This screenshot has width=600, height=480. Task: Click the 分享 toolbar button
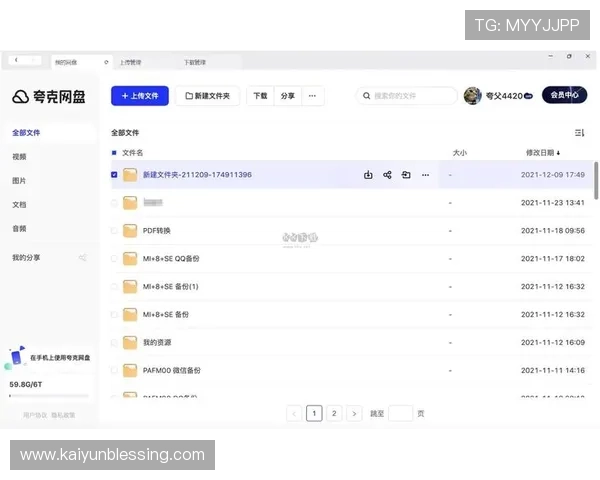pyautogui.click(x=288, y=96)
